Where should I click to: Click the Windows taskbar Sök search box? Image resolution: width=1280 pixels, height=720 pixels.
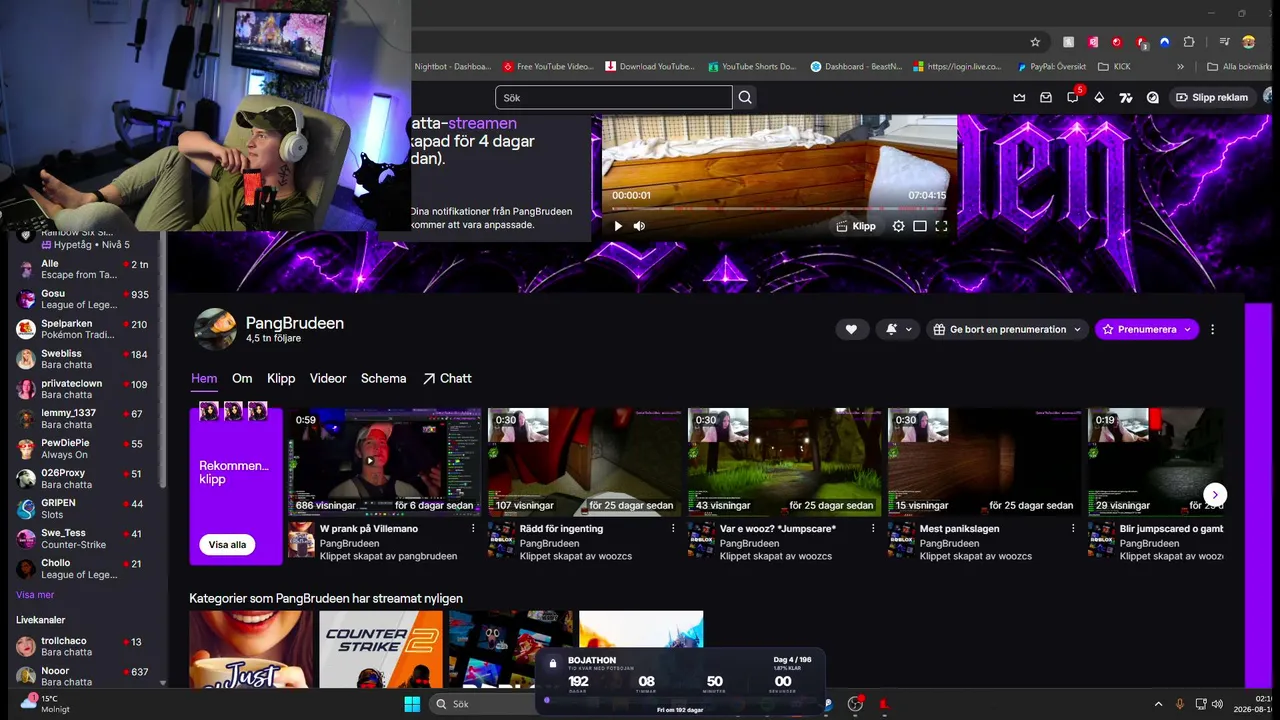point(485,704)
